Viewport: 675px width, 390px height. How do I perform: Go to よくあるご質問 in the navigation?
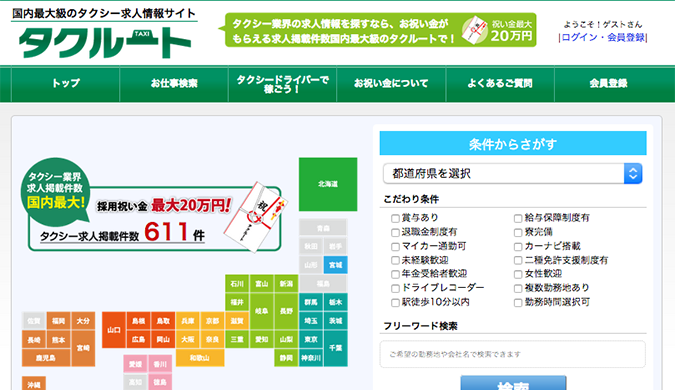pos(500,84)
